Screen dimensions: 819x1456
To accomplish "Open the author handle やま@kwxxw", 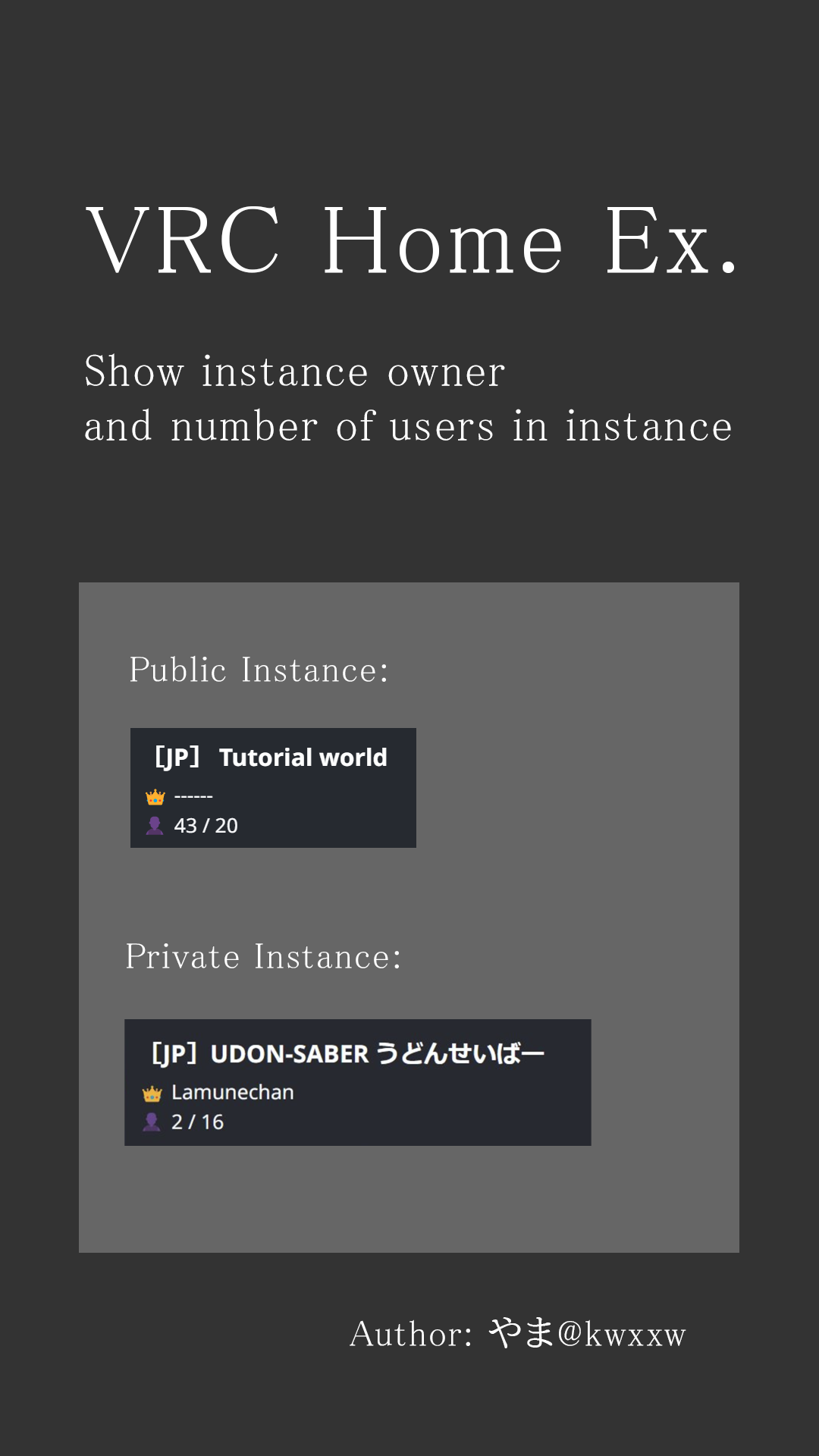I will tap(587, 1334).
